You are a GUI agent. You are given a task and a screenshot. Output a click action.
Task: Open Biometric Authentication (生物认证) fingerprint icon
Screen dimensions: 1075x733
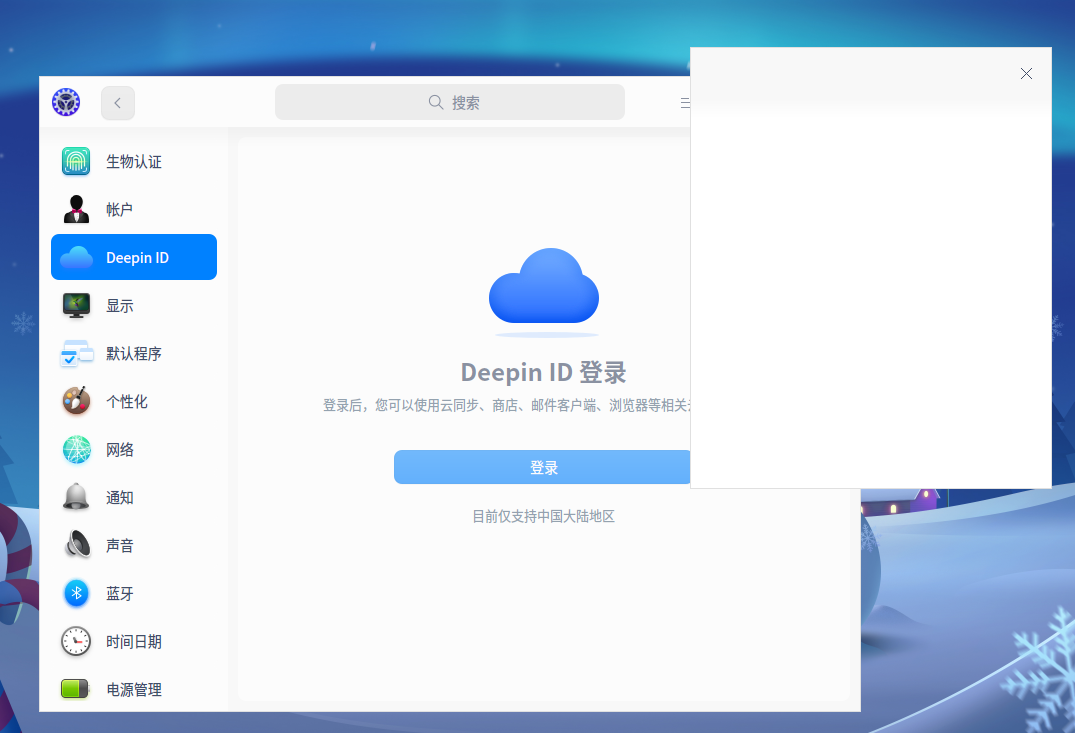(75, 161)
